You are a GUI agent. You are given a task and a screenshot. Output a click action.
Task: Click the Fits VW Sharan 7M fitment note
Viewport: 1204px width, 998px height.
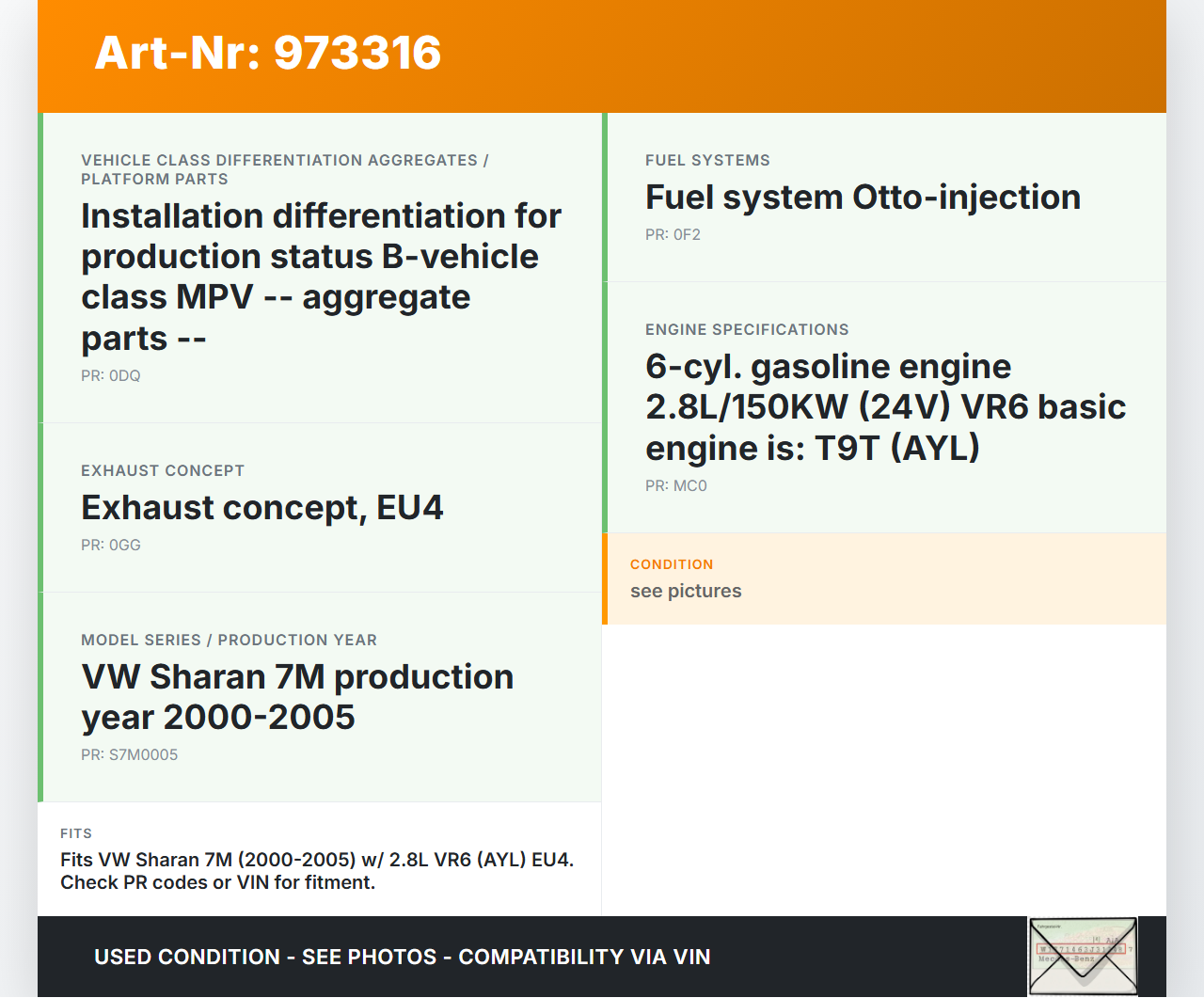point(317,871)
